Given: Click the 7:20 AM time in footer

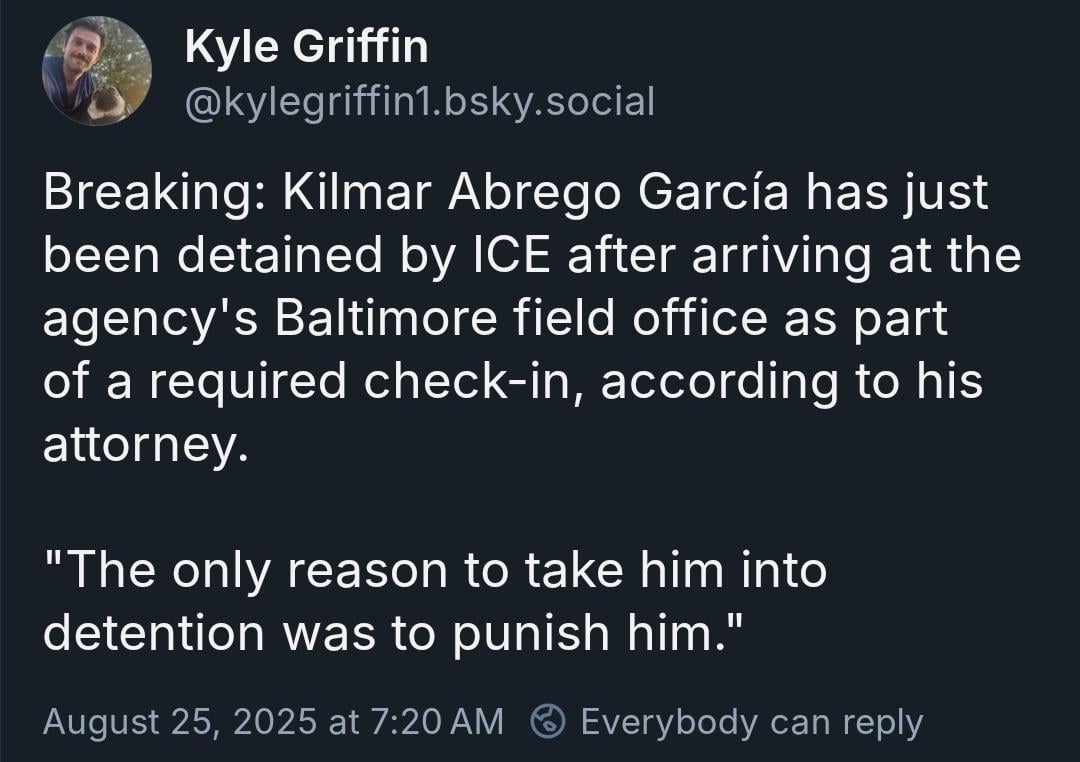Looking at the screenshot, I should pos(437,721).
